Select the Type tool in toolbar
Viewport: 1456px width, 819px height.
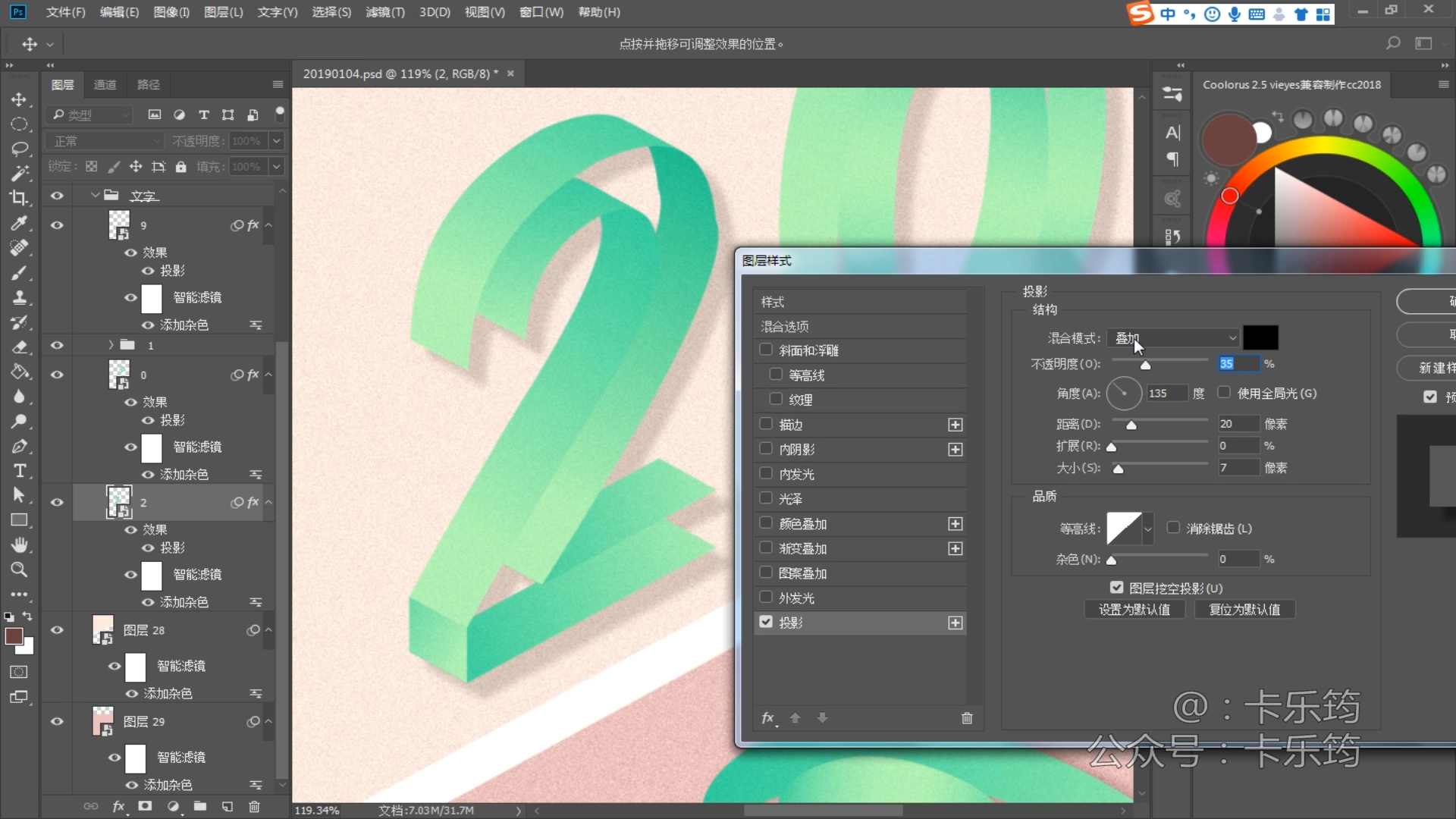click(20, 471)
